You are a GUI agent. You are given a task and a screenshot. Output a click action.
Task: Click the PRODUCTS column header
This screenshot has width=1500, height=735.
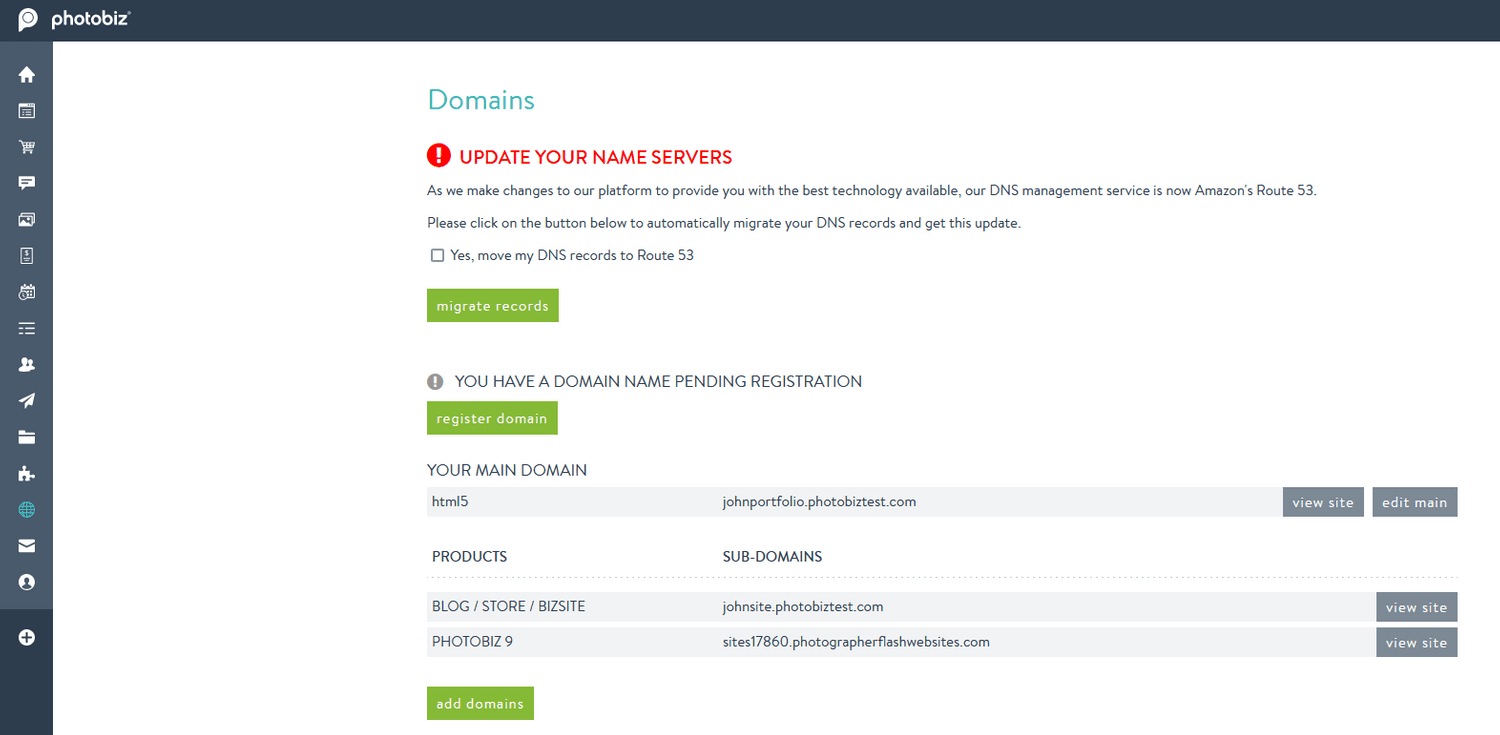[x=470, y=556]
